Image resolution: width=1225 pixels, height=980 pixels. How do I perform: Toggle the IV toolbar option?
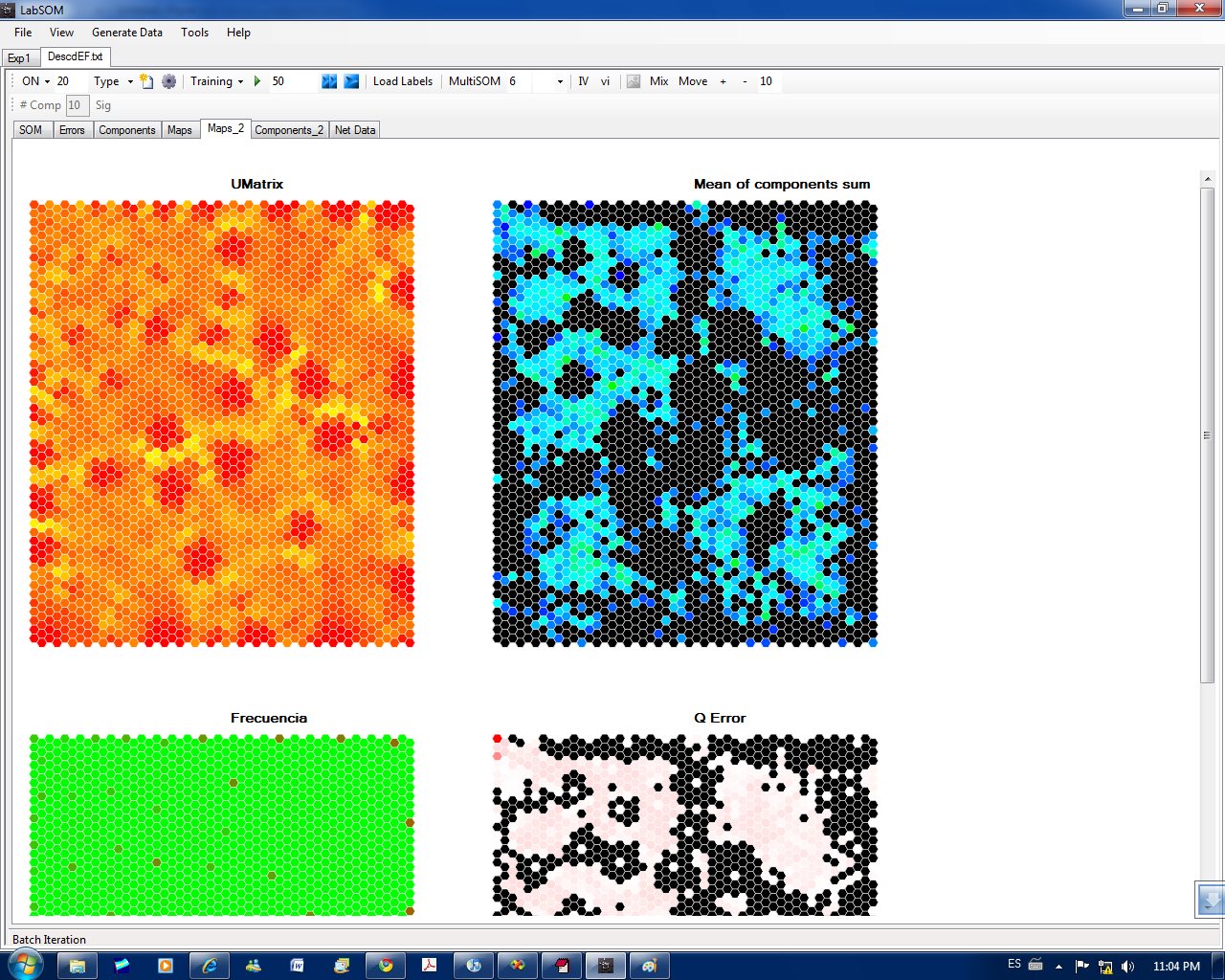pos(584,81)
